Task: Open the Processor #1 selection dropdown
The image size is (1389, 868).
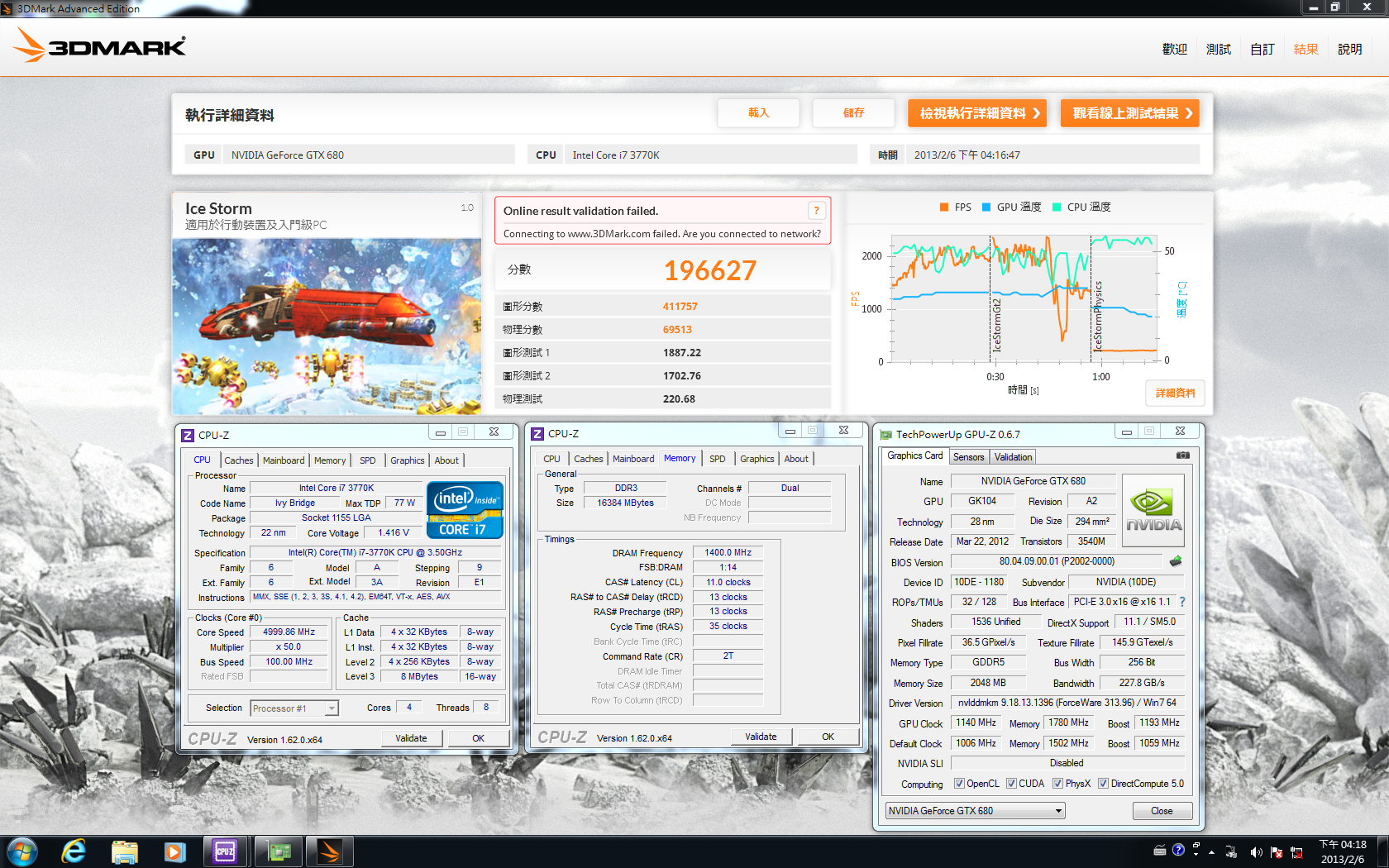Action: pyautogui.click(x=294, y=708)
